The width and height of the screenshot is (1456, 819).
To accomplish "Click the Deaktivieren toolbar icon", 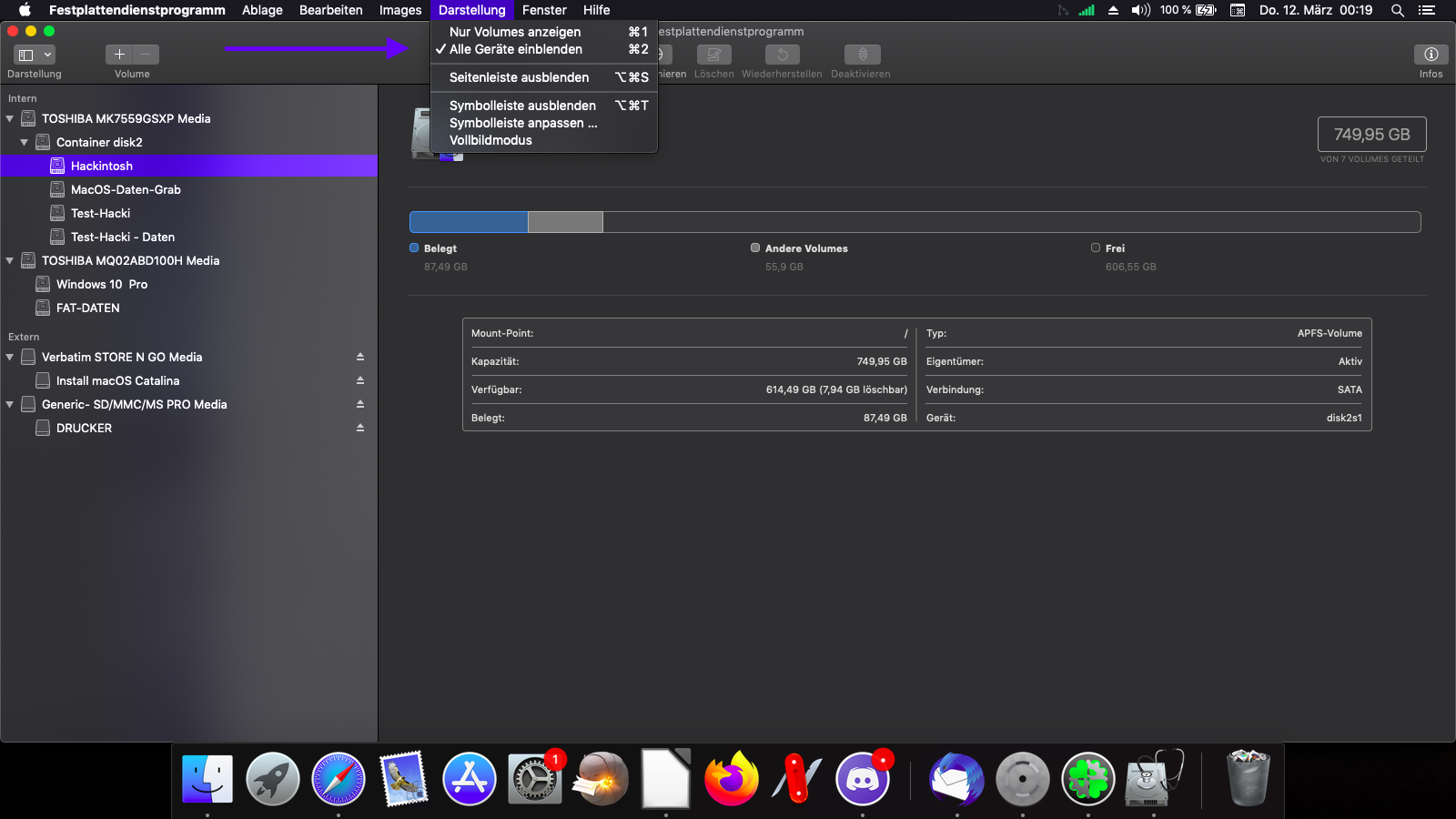I will coord(862,55).
